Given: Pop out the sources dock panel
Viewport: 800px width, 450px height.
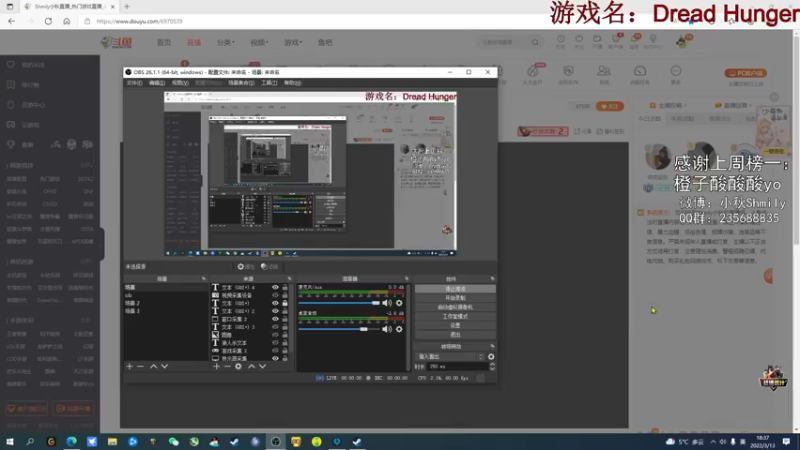Looking at the screenshot, I should pyautogui.click(x=289, y=279).
